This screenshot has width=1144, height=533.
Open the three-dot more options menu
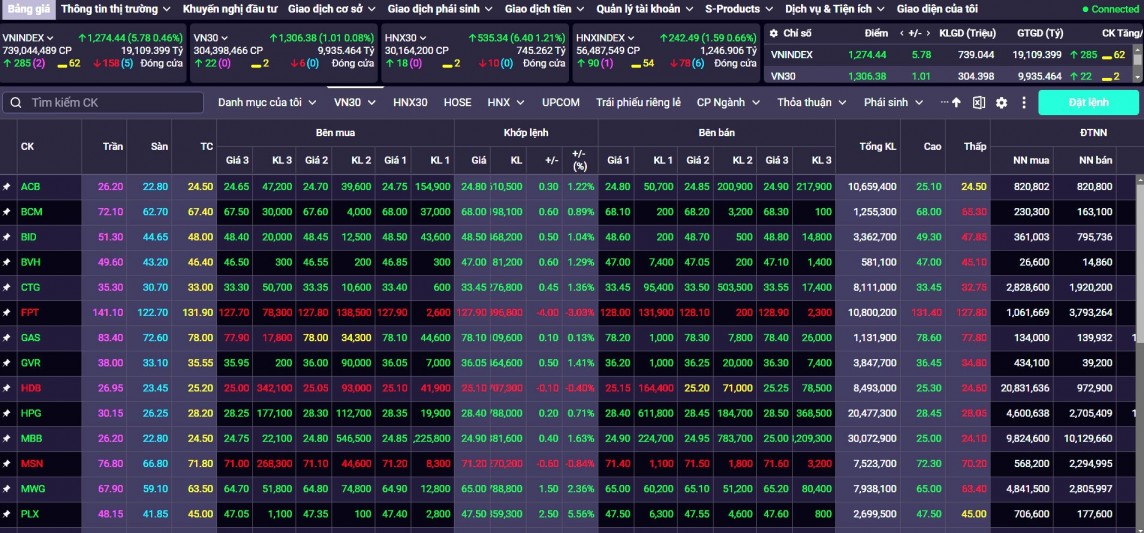tap(944, 103)
